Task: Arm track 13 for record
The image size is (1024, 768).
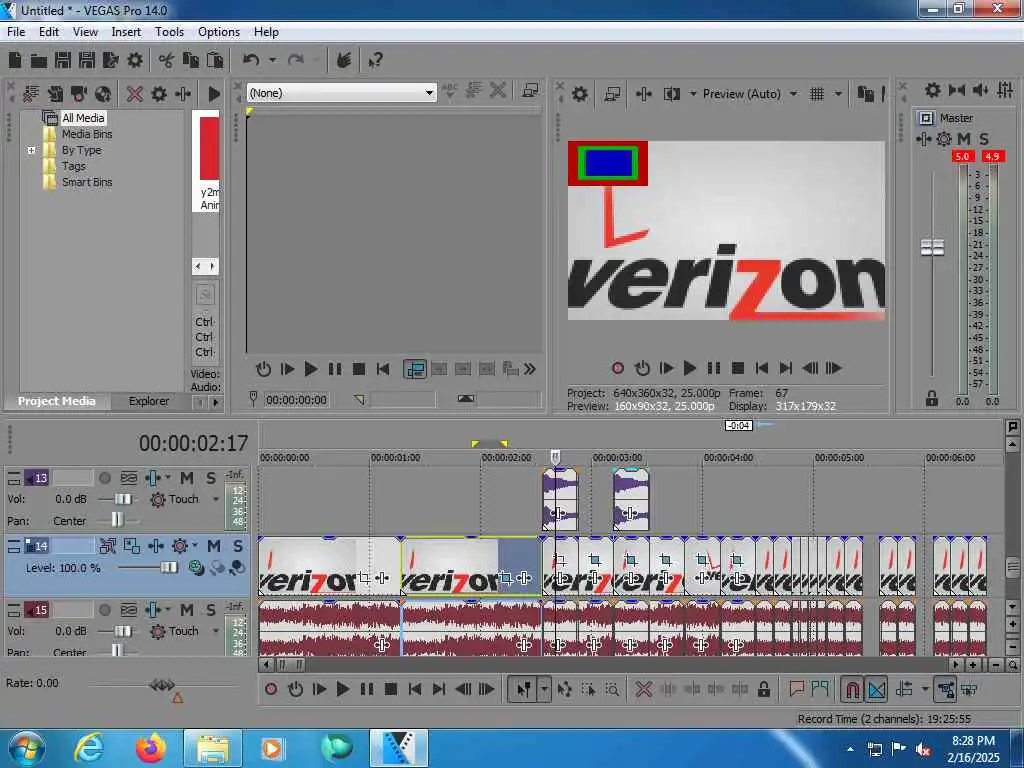Action: click(104, 479)
